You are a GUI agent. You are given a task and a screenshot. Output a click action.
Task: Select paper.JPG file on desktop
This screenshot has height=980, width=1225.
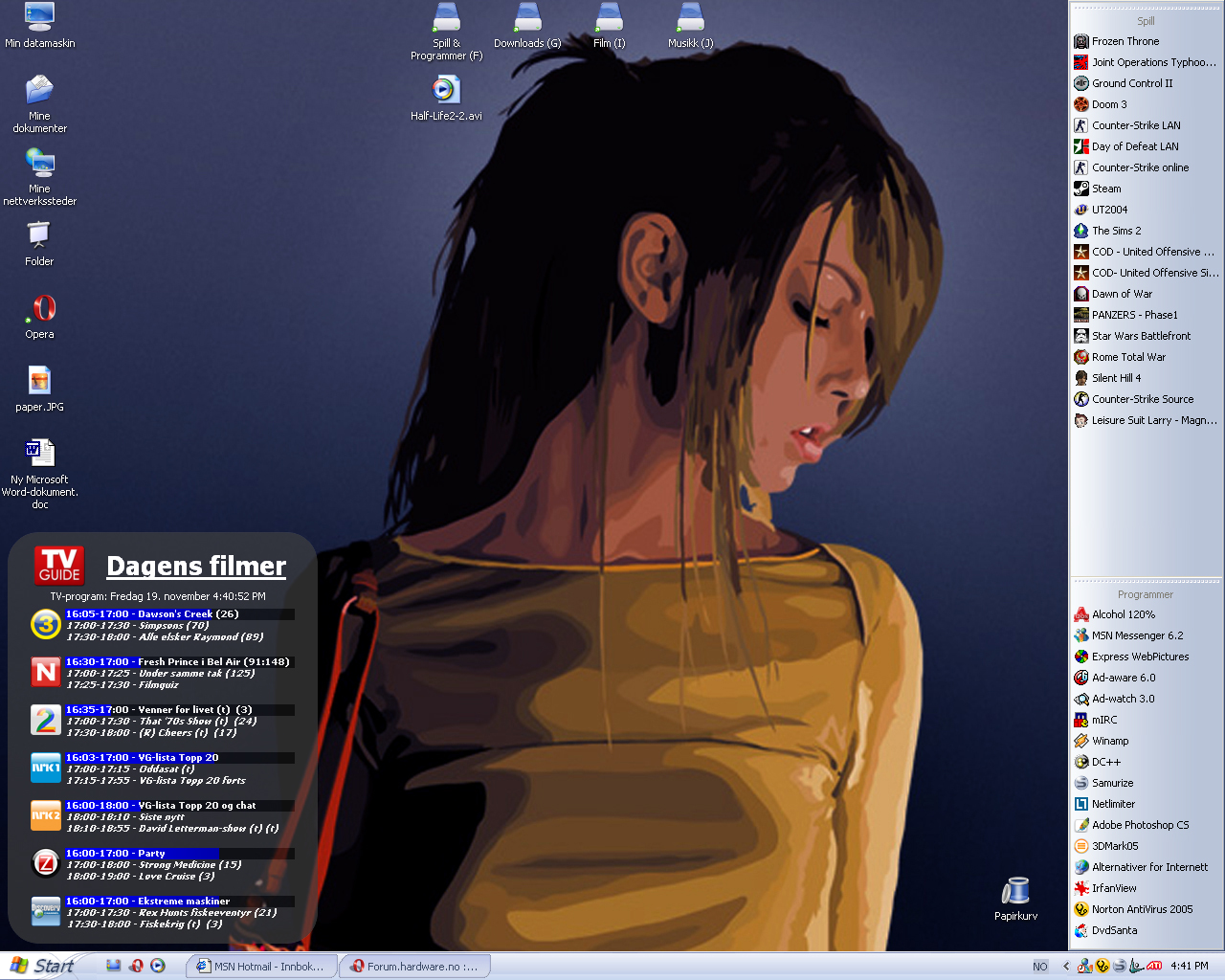coord(39,390)
